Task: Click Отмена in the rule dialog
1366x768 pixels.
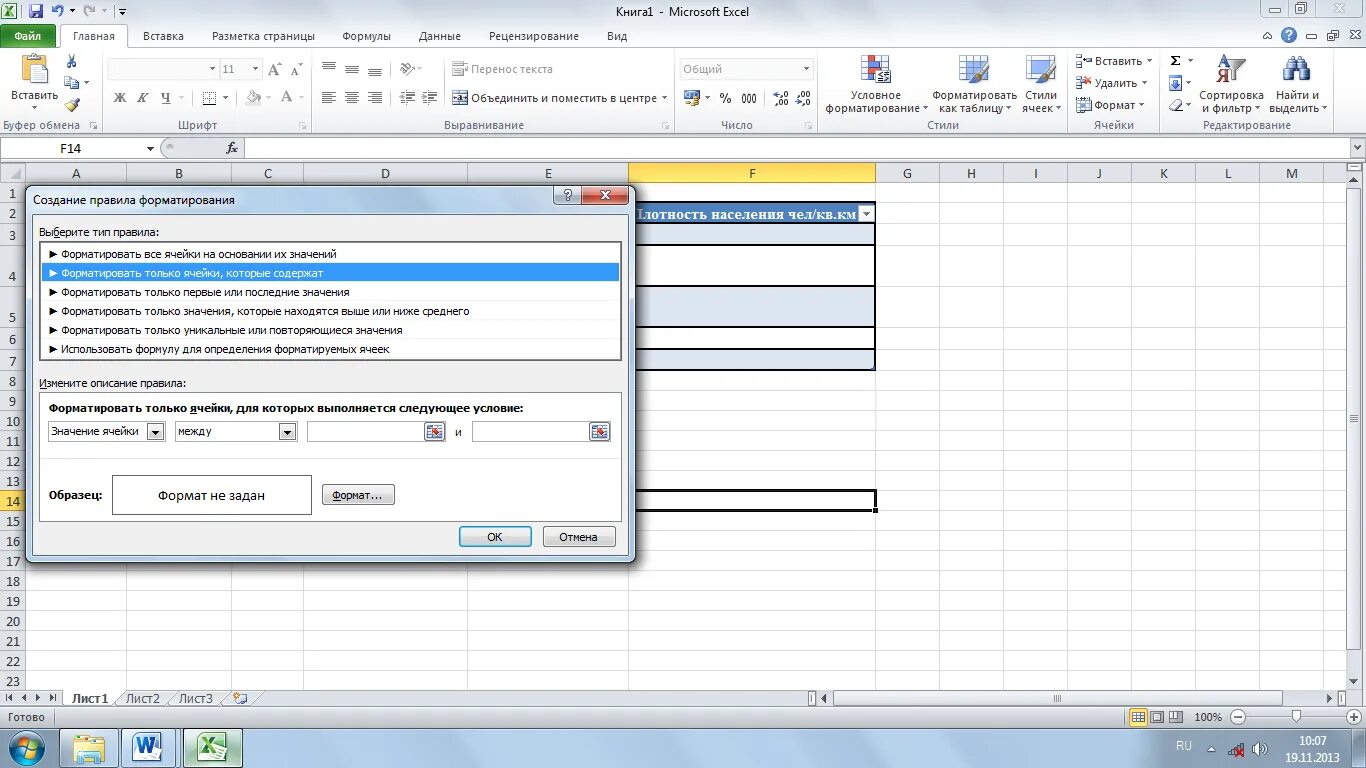Action: (x=579, y=537)
